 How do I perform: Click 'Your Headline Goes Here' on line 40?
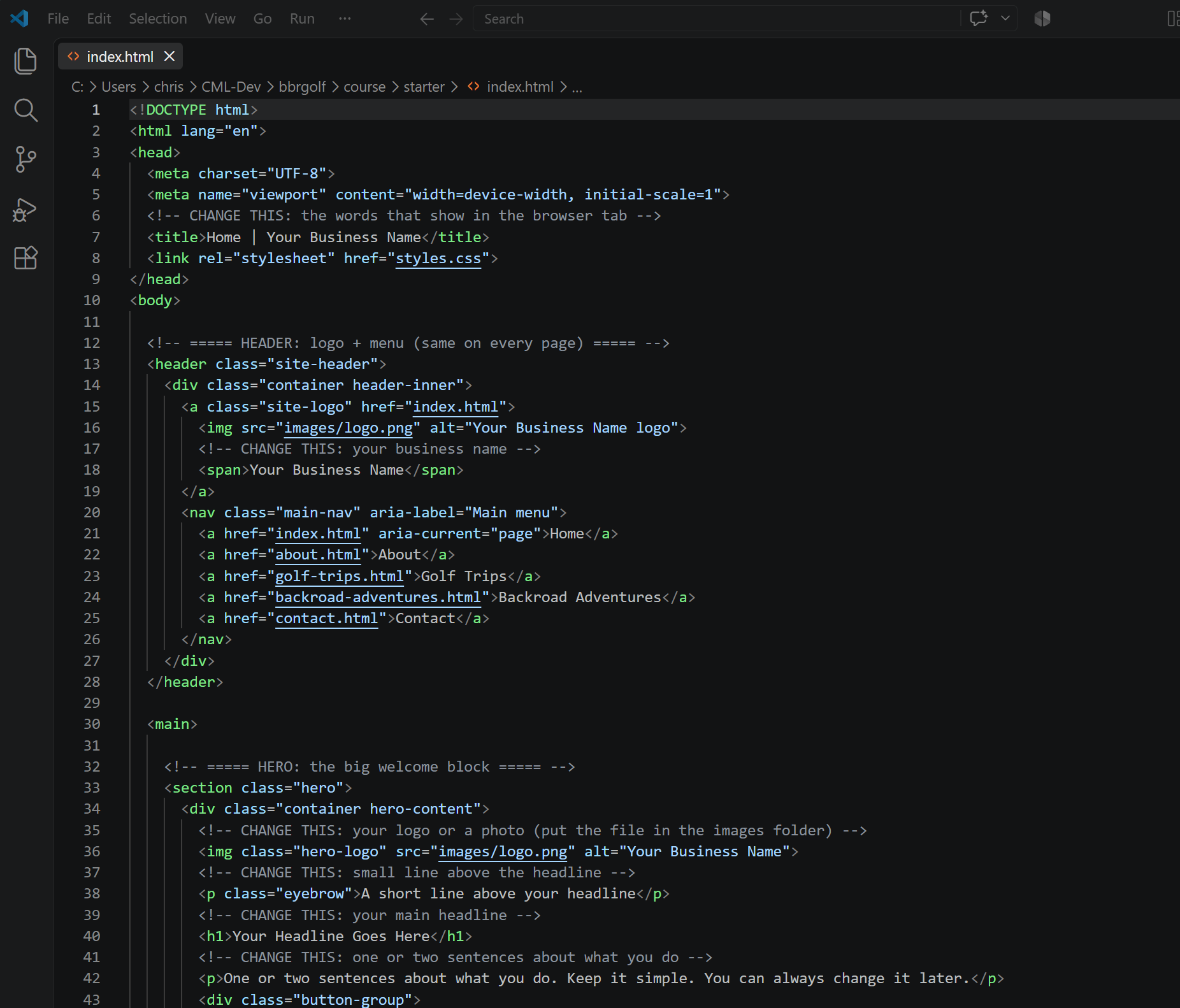coord(331,936)
